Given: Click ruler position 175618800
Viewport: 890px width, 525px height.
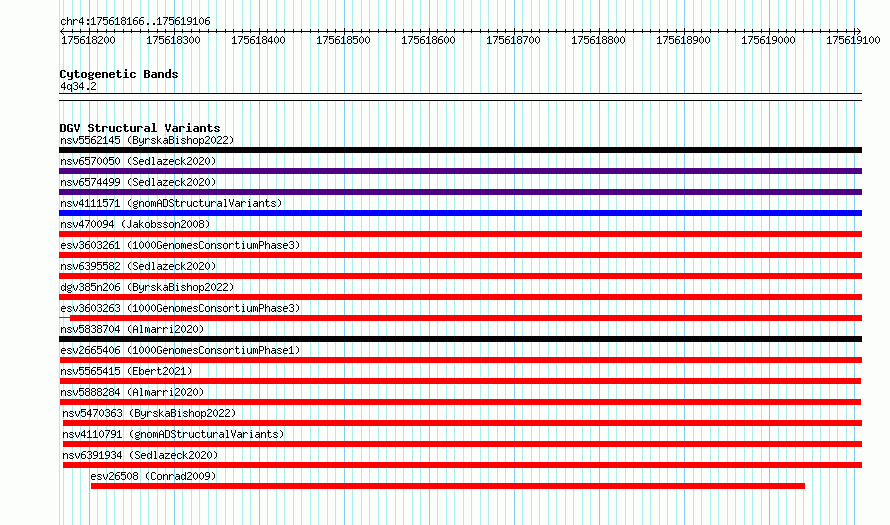Looking at the screenshot, I should coord(598,40).
